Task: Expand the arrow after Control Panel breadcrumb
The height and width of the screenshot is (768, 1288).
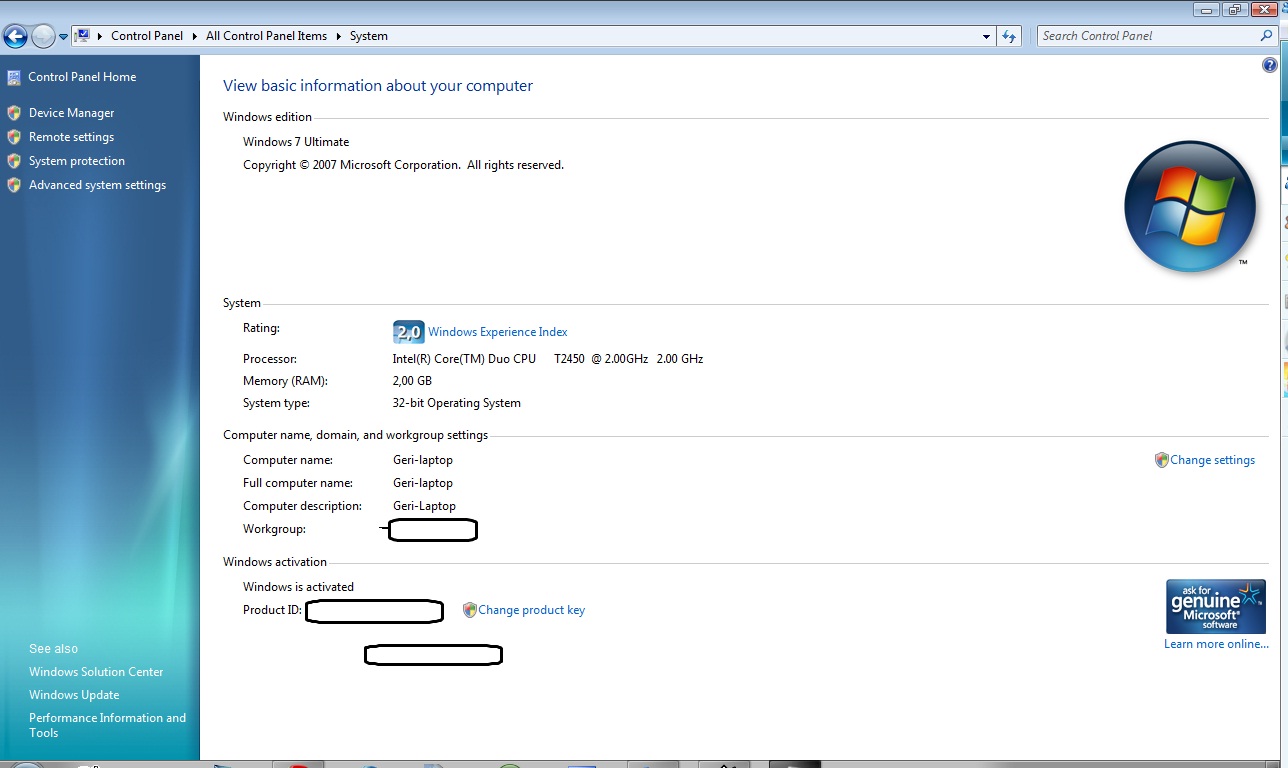Action: pos(194,36)
